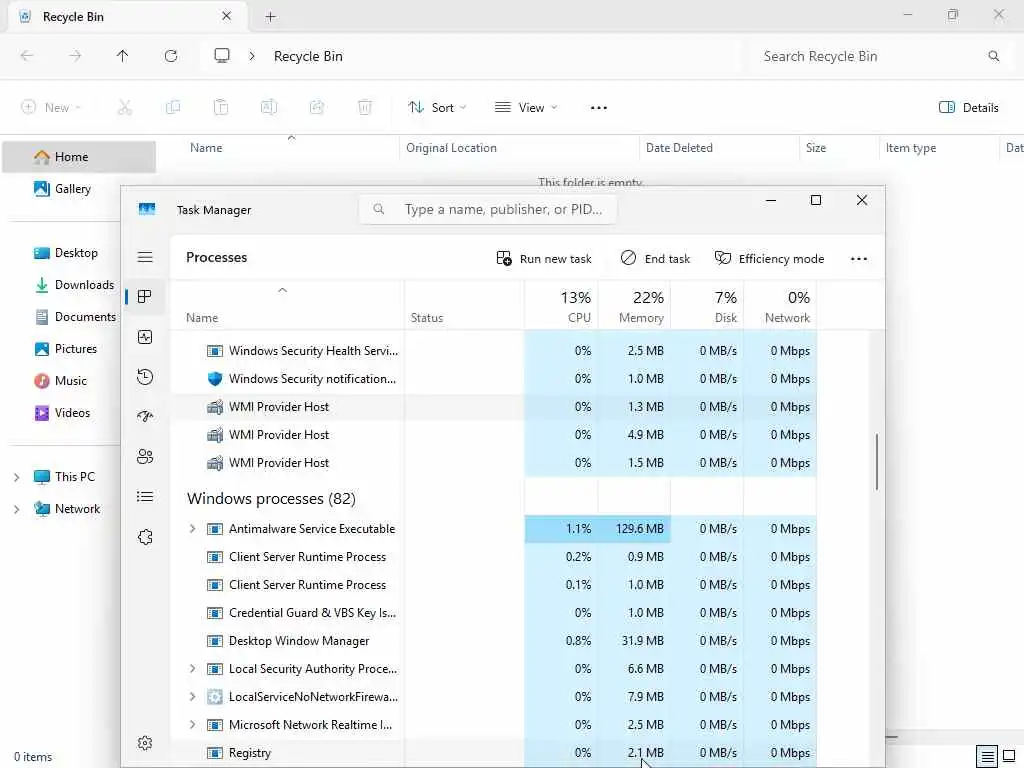Open Startup apps icon in Task Manager
Screen dimensions: 1024x768
coord(145,417)
